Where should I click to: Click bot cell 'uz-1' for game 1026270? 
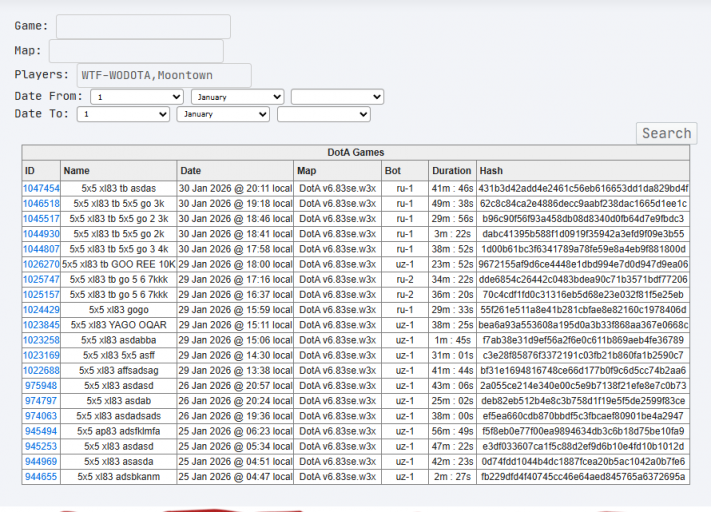pyautogui.click(x=405, y=264)
